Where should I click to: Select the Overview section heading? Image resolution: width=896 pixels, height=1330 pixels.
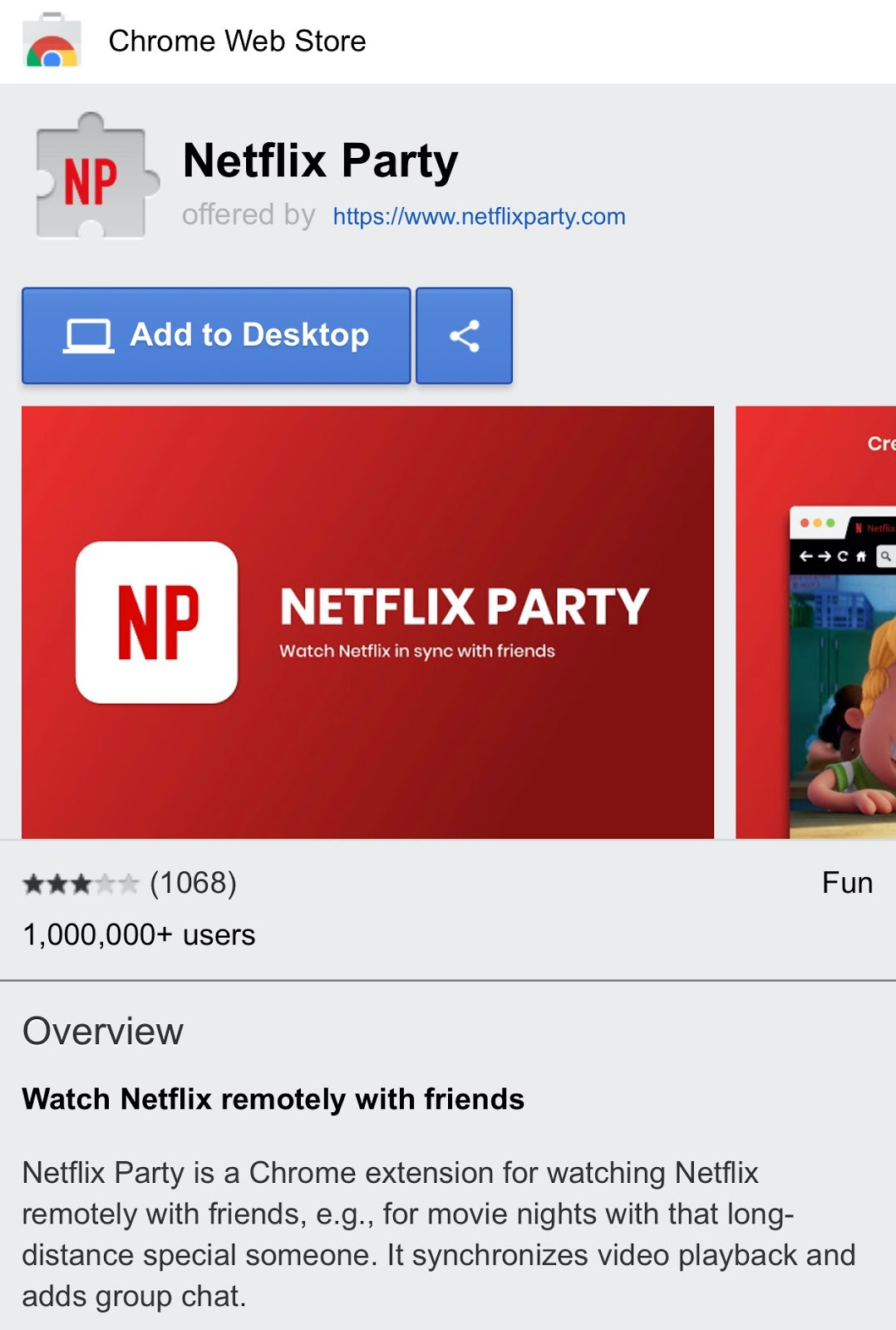[103, 1031]
